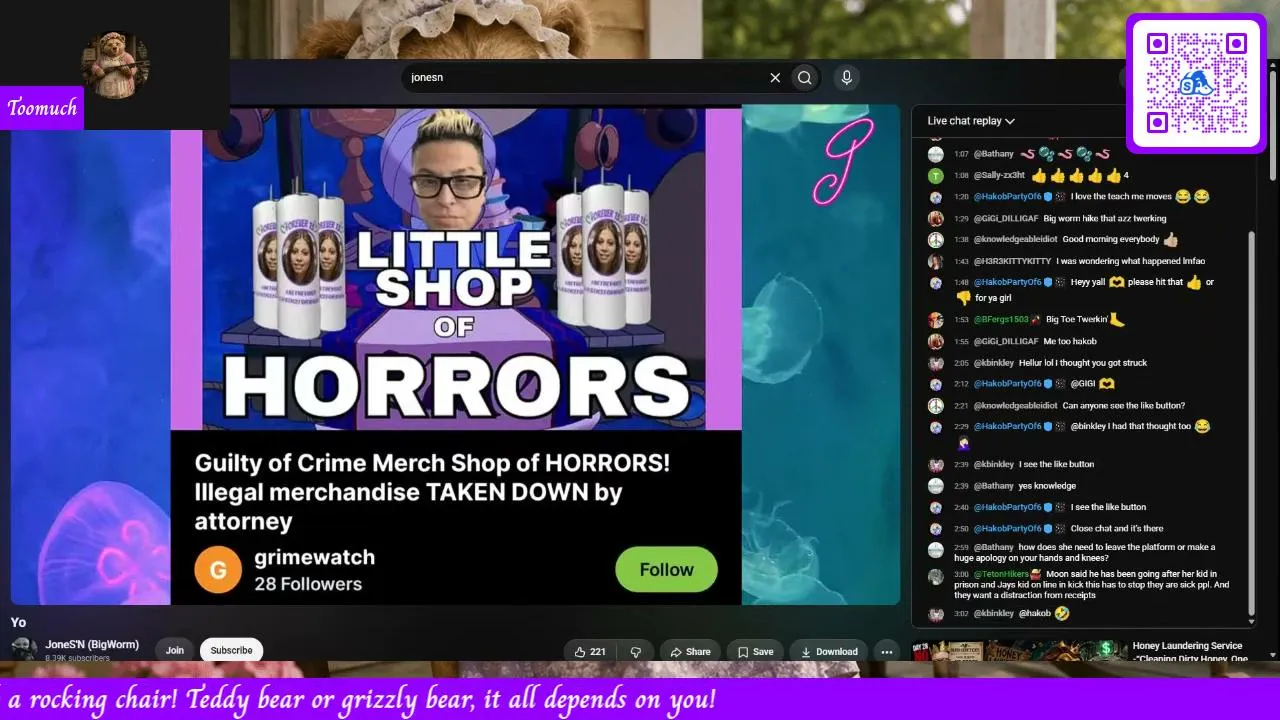Click the video title "Yo"
The width and height of the screenshot is (1280, 720).
[x=18, y=623]
